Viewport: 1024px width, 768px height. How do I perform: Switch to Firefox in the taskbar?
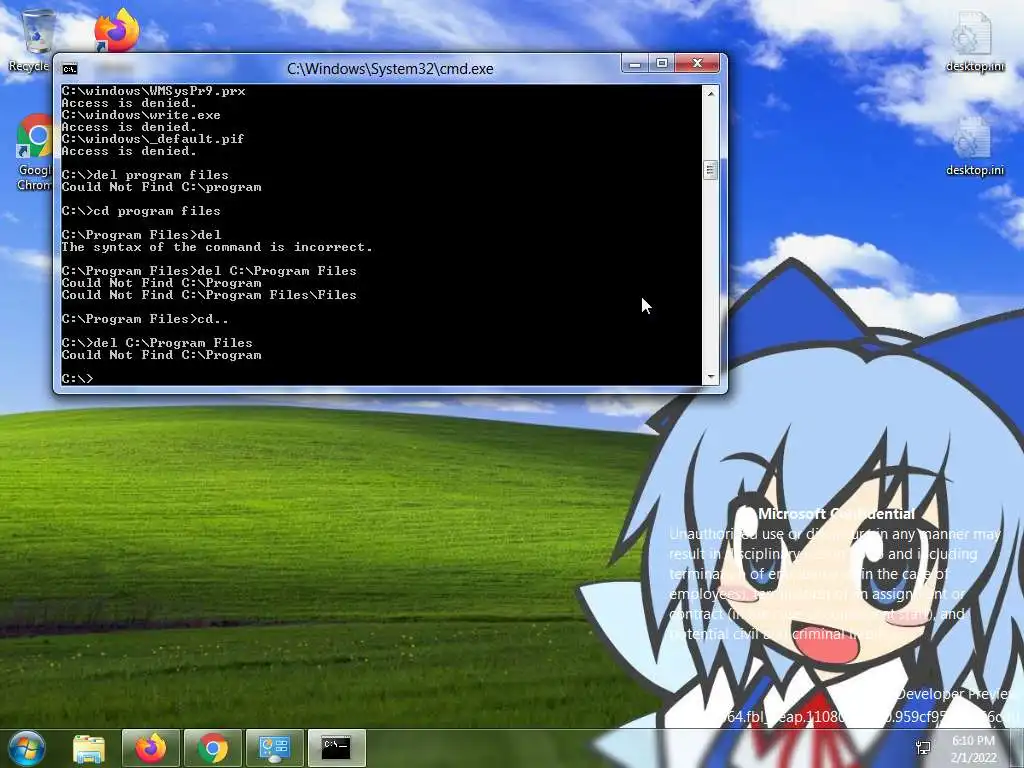pos(150,748)
